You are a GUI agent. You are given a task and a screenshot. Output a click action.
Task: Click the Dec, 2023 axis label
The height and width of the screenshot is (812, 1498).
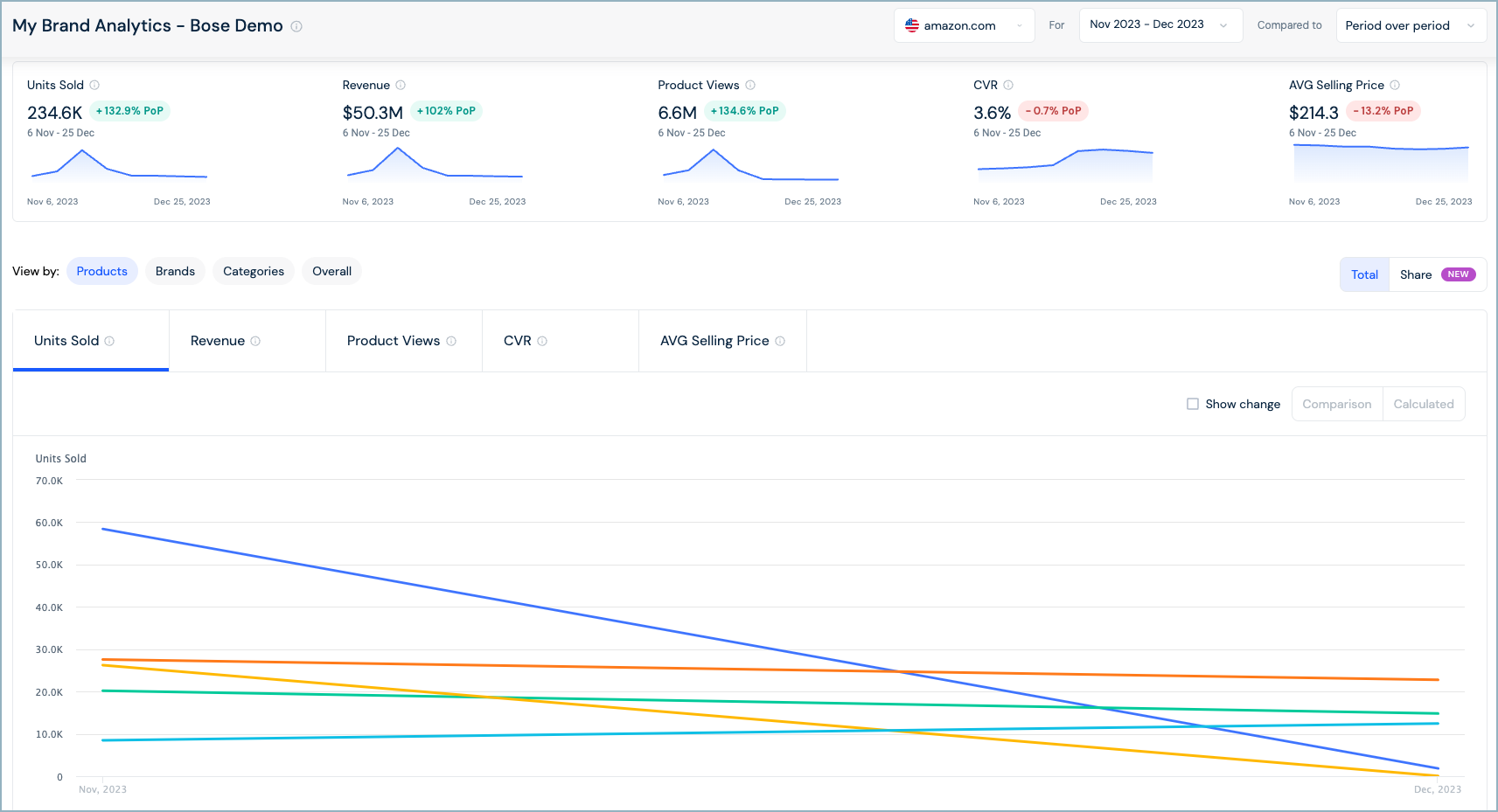(x=1438, y=789)
